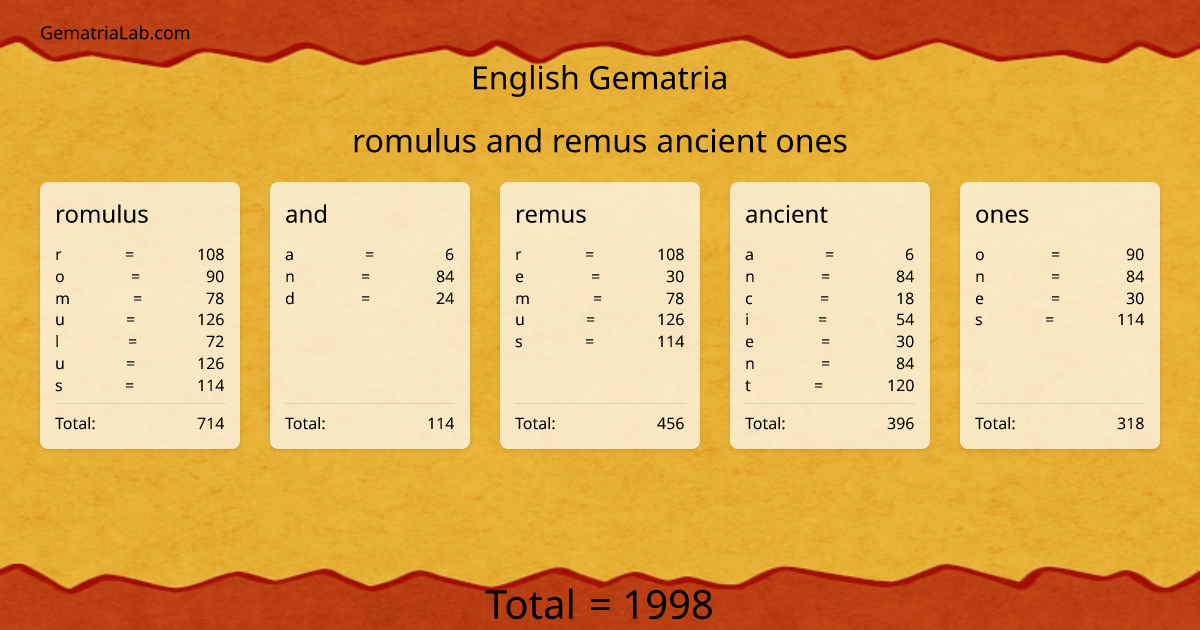The height and width of the screenshot is (630, 1200).
Task: Click value 72 for letter l in romulus
Action: [x=215, y=342]
